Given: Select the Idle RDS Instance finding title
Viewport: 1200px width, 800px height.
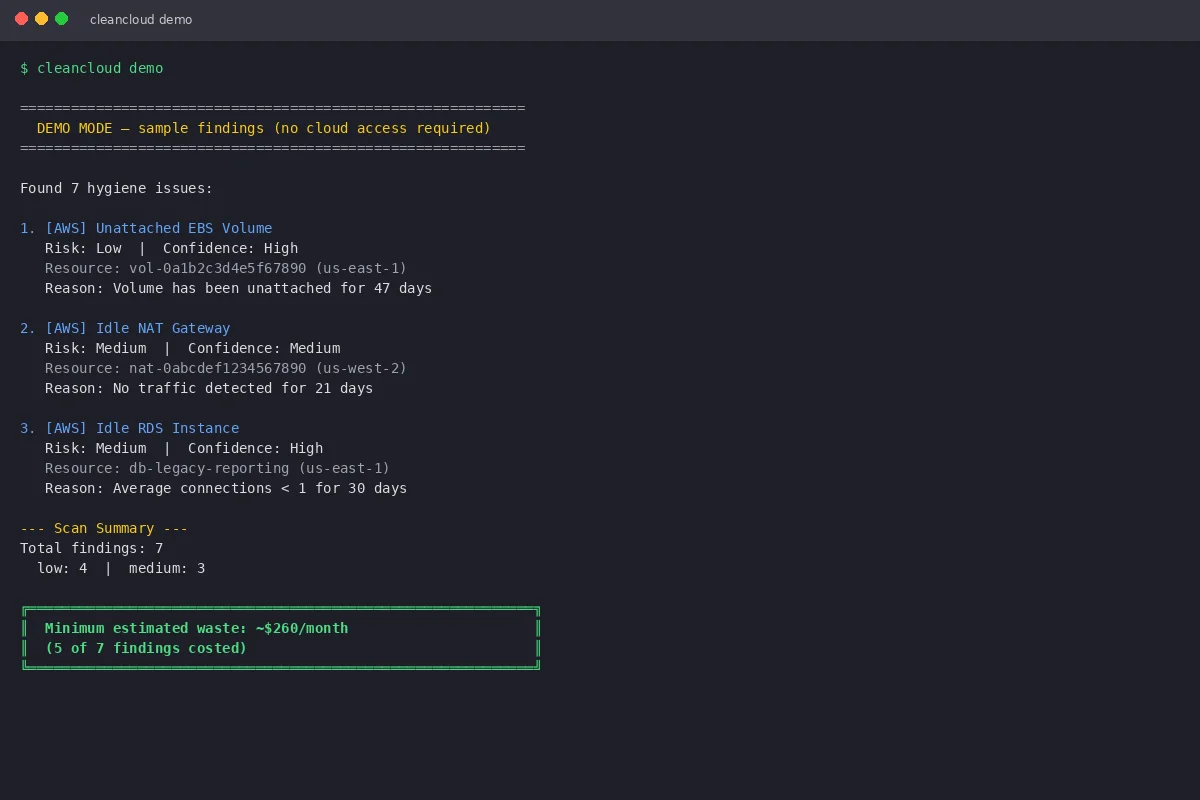Looking at the screenshot, I should [166, 428].
